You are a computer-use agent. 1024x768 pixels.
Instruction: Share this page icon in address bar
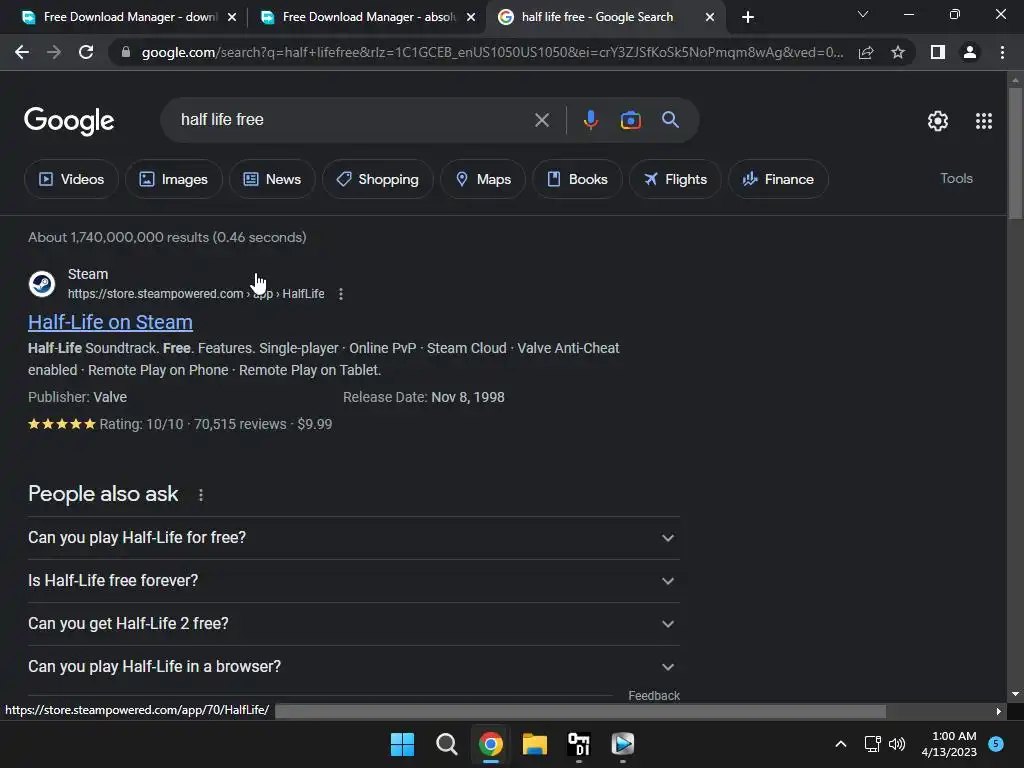(866, 52)
